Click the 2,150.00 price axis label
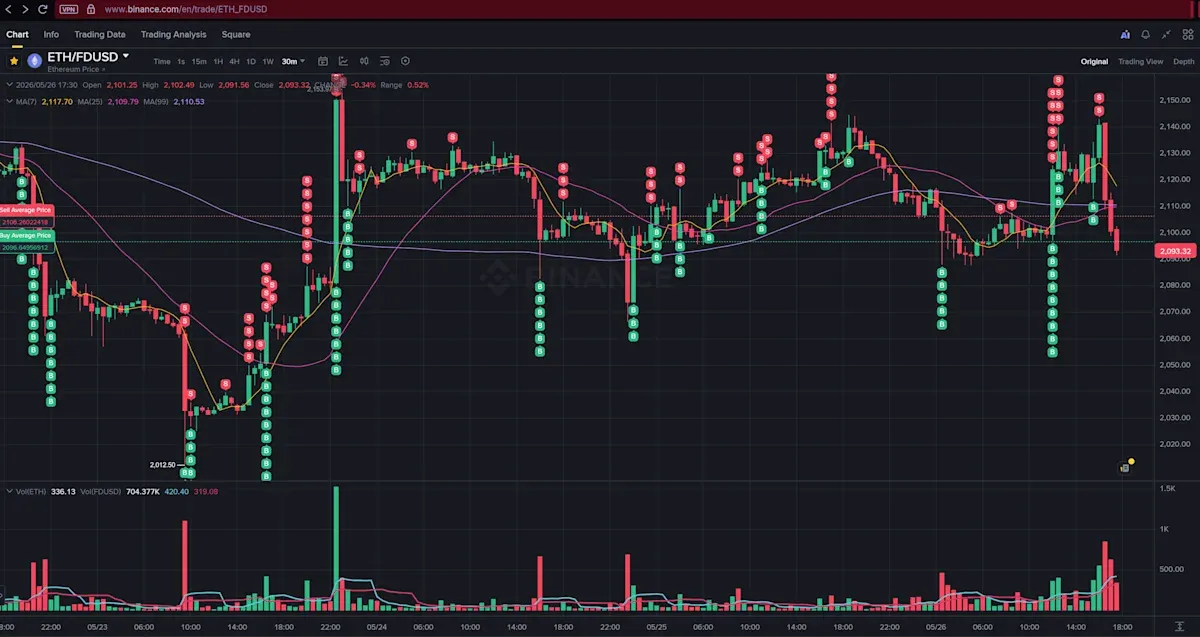The height and width of the screenshot is (637, 1200). coord(1174,100)
